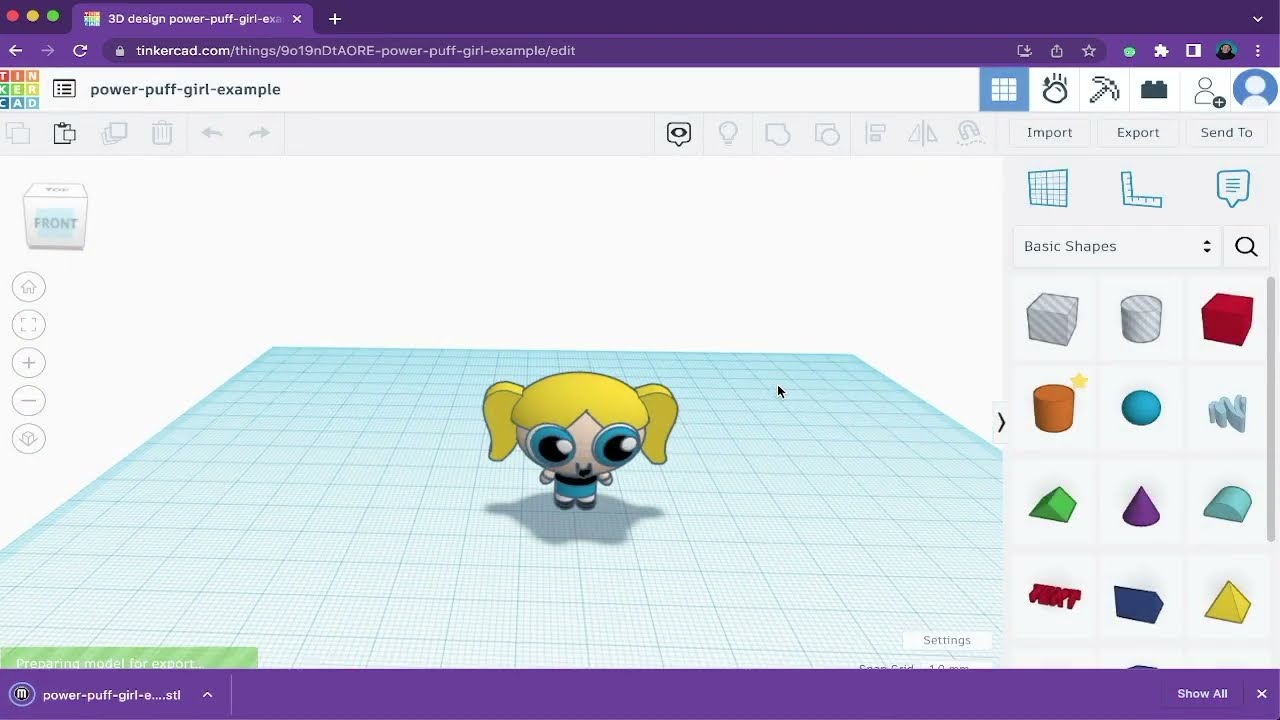Open the Tinkercad logo home link

[19, 89]
